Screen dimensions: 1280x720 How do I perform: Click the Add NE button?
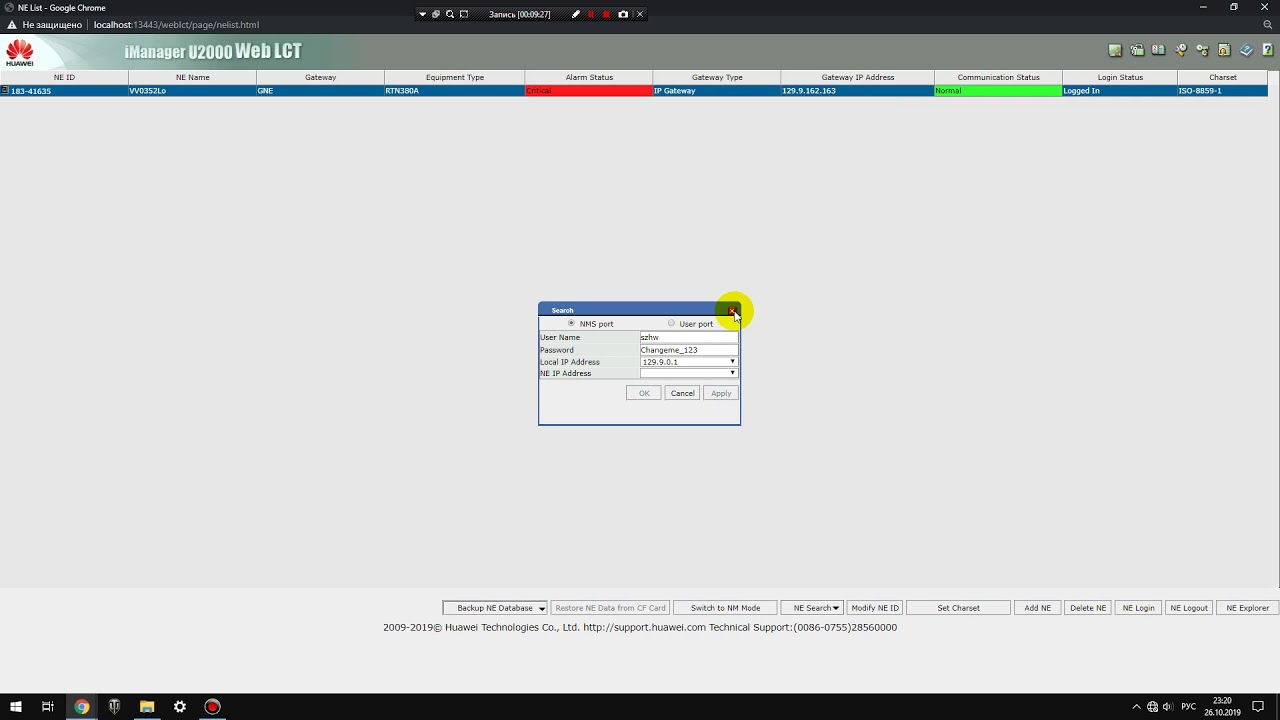click(1038, 608)
